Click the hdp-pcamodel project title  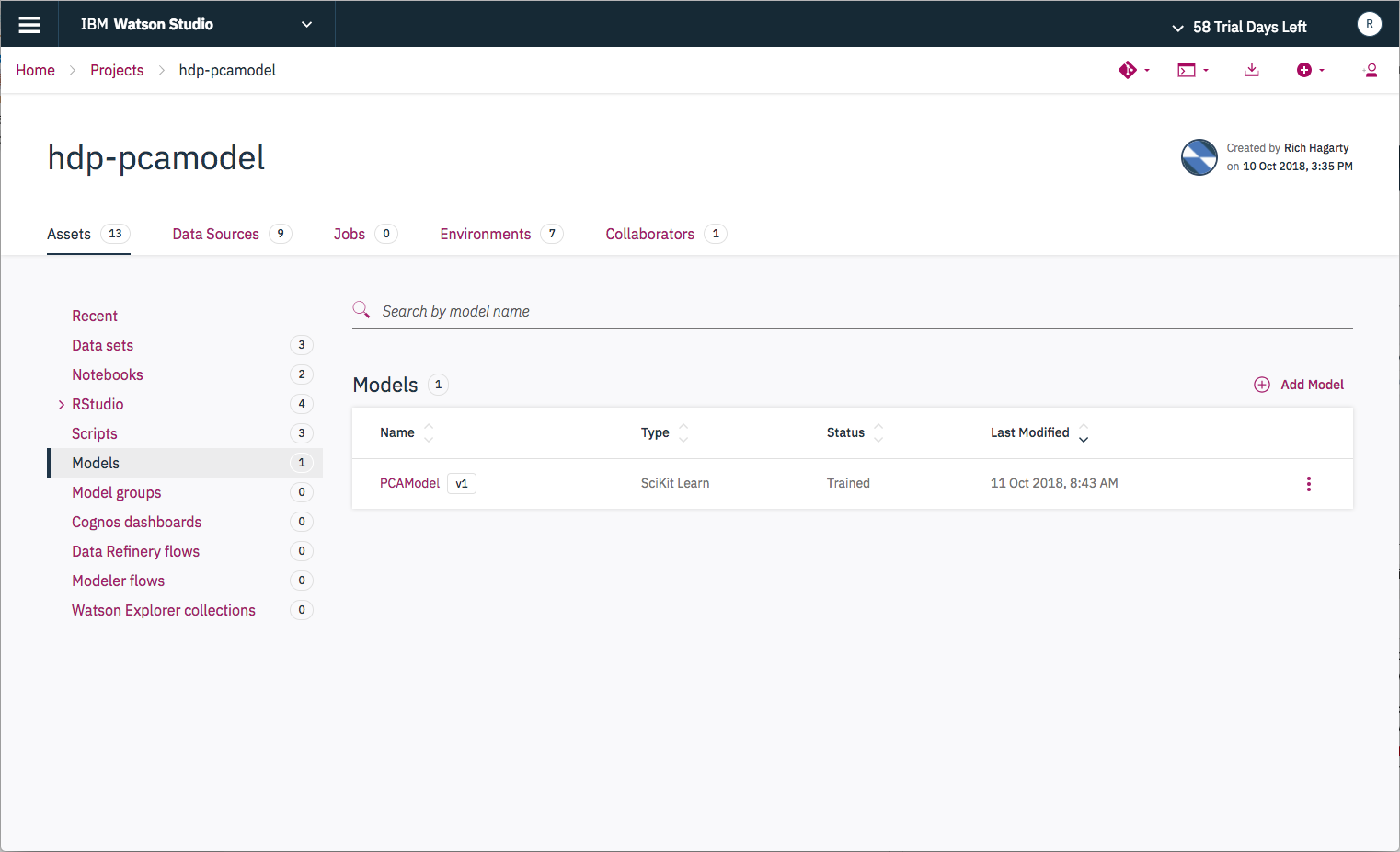pyautogui.click(x=156, y=158)
